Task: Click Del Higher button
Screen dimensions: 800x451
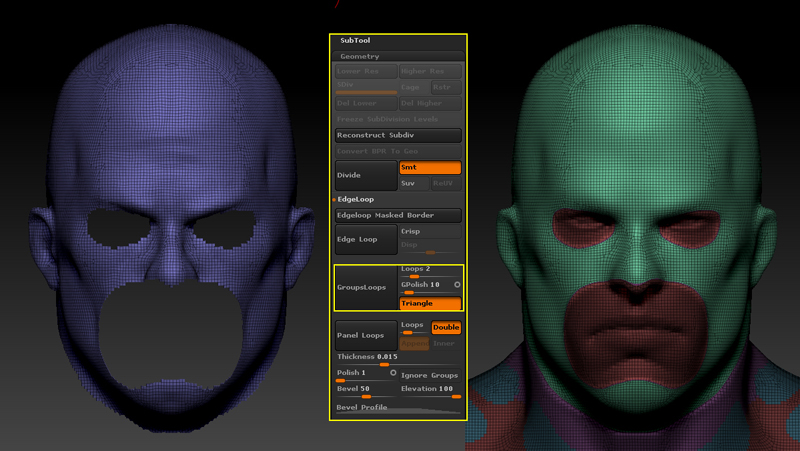Action: (x=431, y=103)
